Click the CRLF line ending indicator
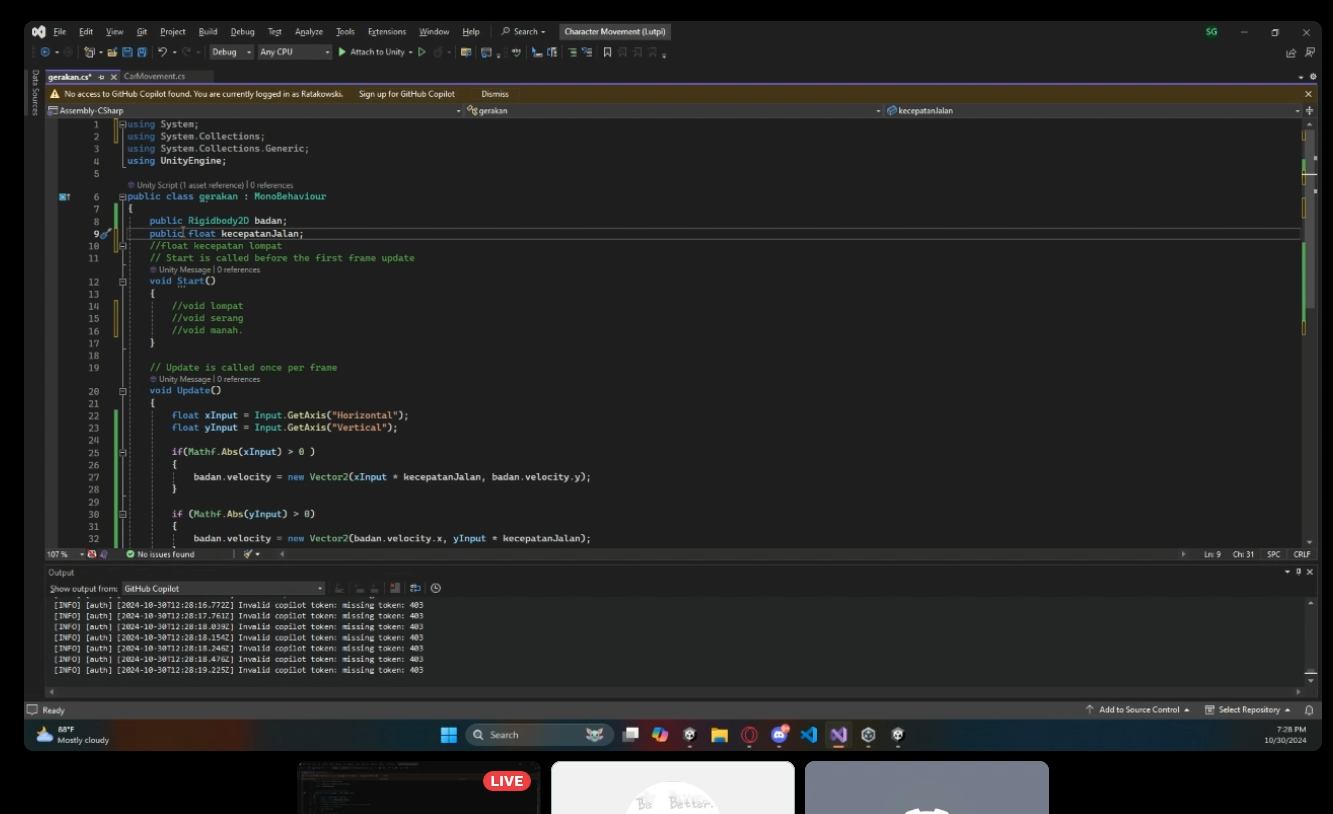This screenshot has width=1333, height=814. click(1302, 554)
